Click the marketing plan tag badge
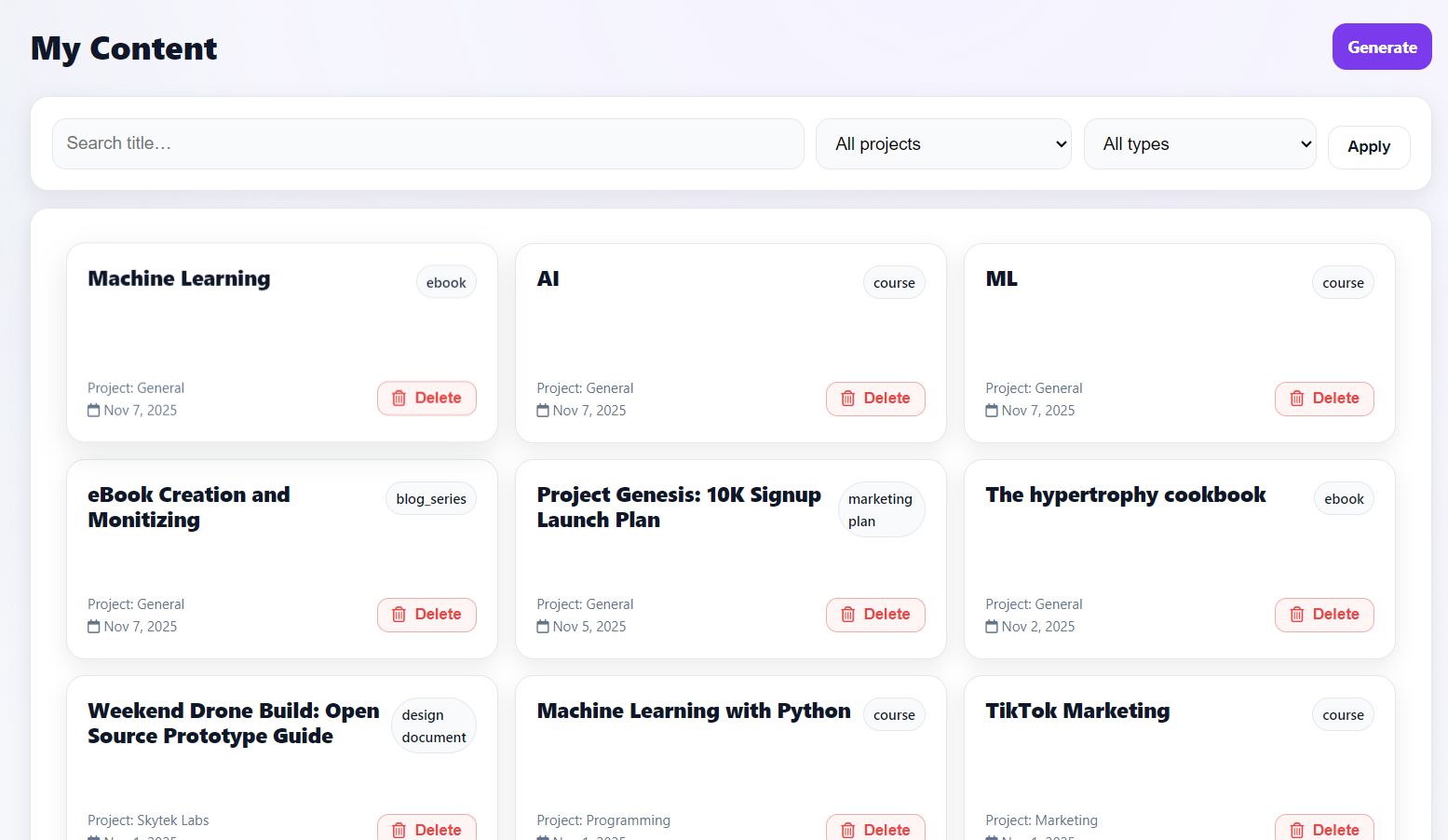Image resolution: width=1448 pixels, height=840 pixels. [x=881, y=510]
